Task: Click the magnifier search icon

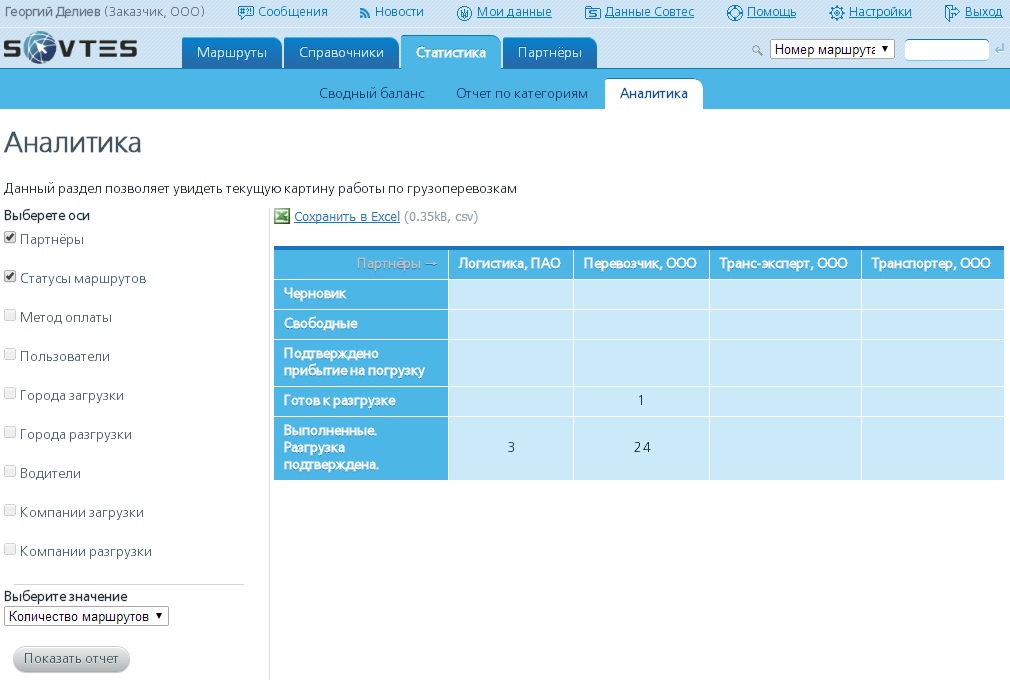Action: pos(757,50)
